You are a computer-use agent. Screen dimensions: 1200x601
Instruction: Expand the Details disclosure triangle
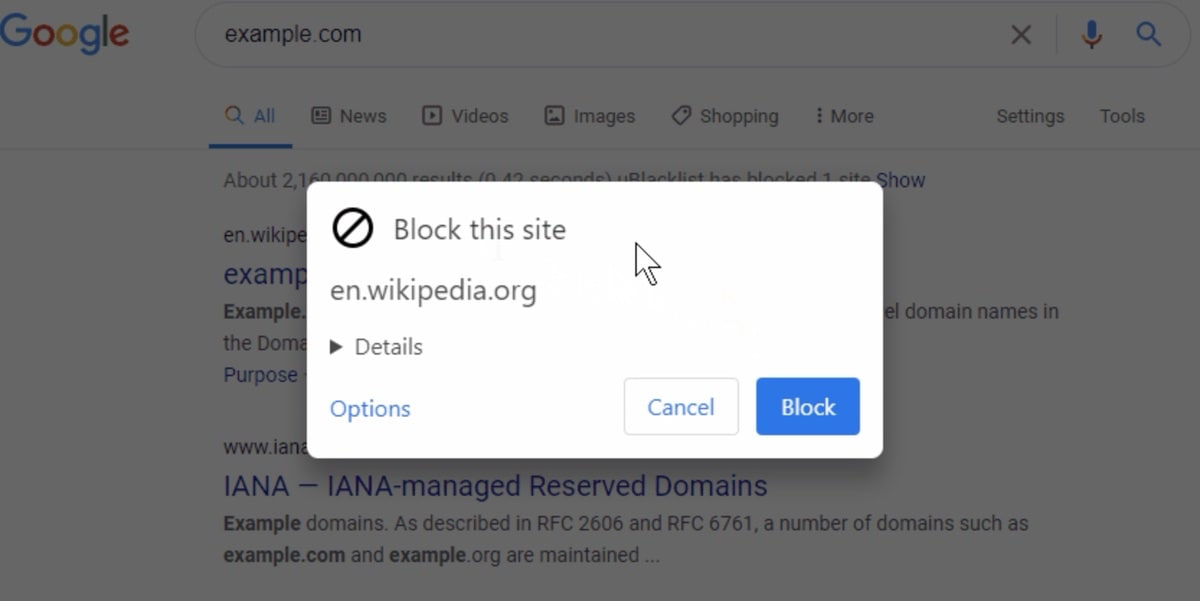337,347
